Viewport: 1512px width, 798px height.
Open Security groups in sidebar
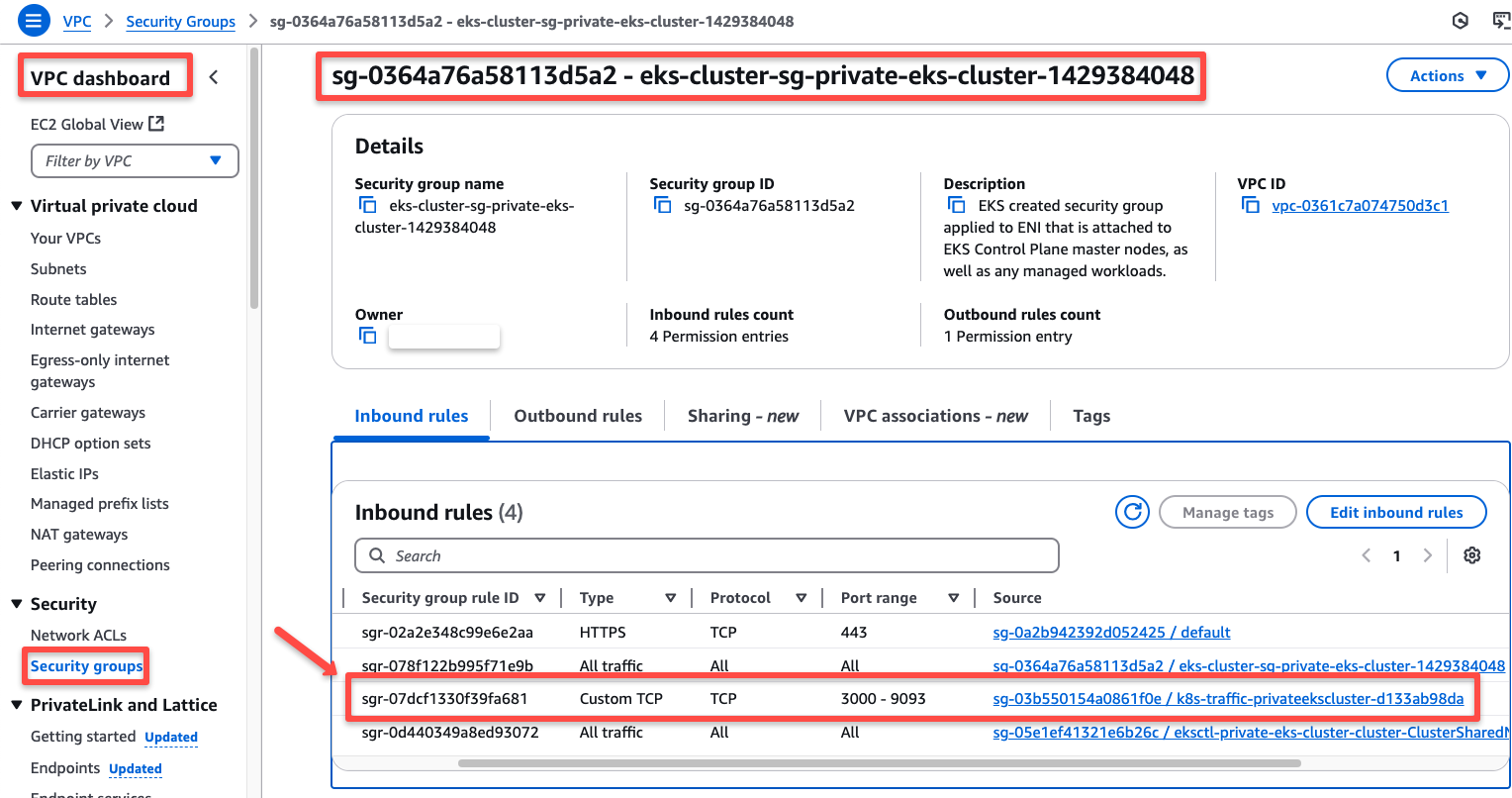pyautogui.click(x=86, y=665)
